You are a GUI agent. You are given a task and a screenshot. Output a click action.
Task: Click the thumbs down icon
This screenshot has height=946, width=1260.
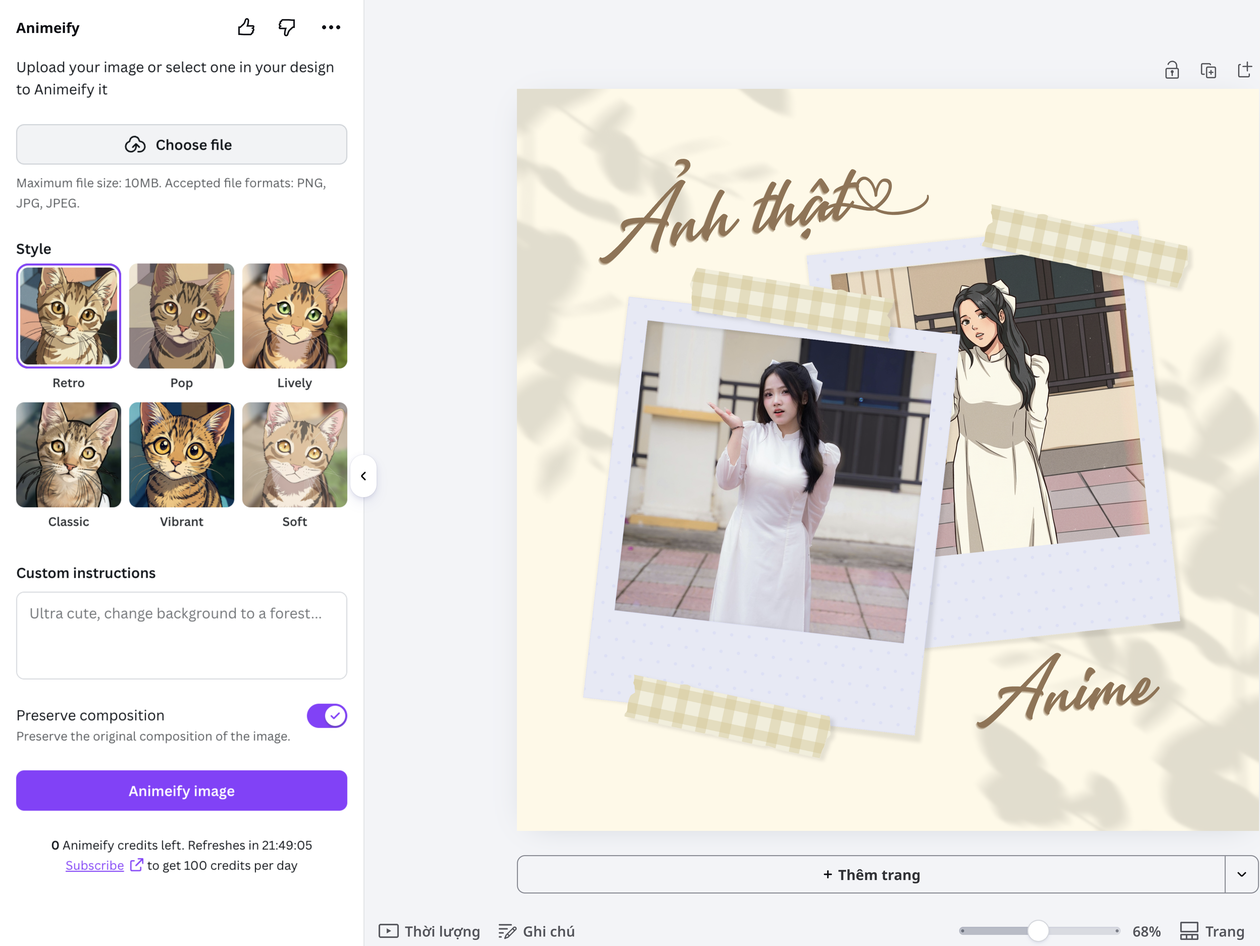click(287, 27)
